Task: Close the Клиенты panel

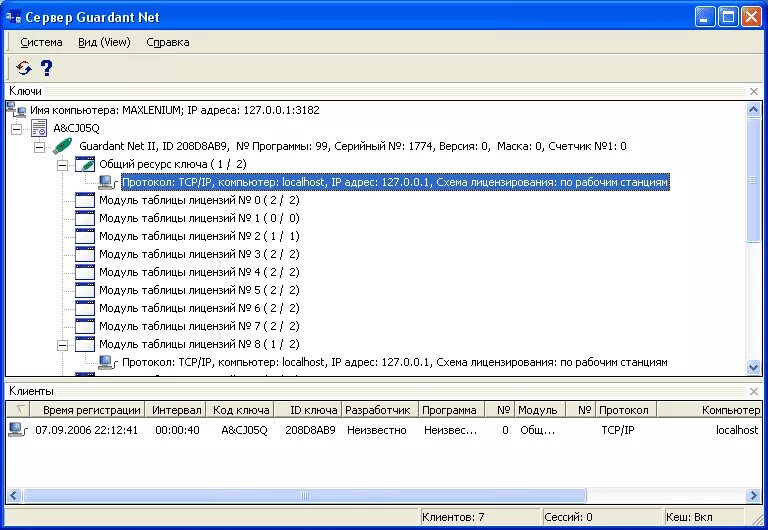Action: tap(754, 391)
